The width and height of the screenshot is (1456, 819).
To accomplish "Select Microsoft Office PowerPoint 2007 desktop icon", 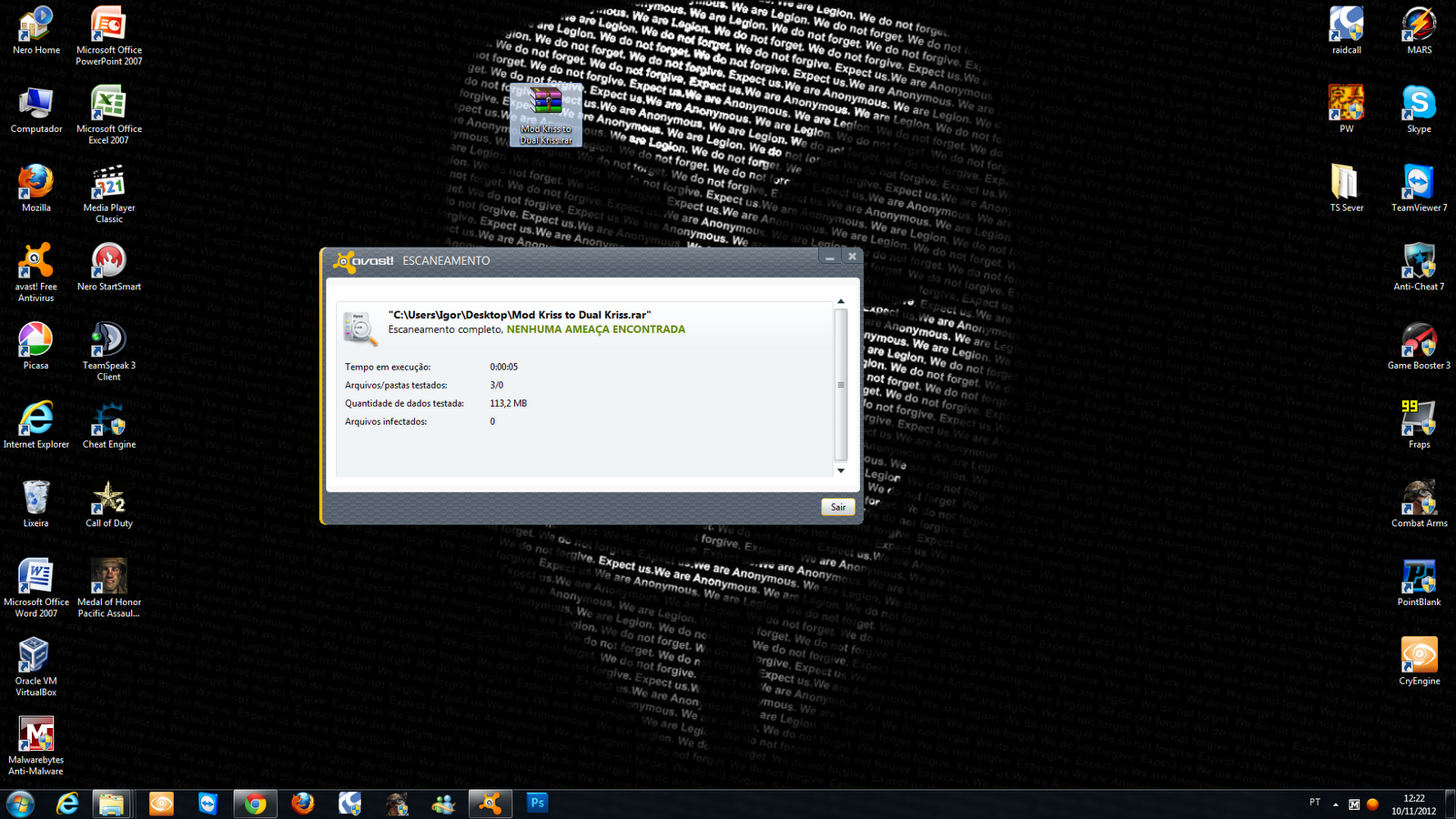I will (109, 36).
